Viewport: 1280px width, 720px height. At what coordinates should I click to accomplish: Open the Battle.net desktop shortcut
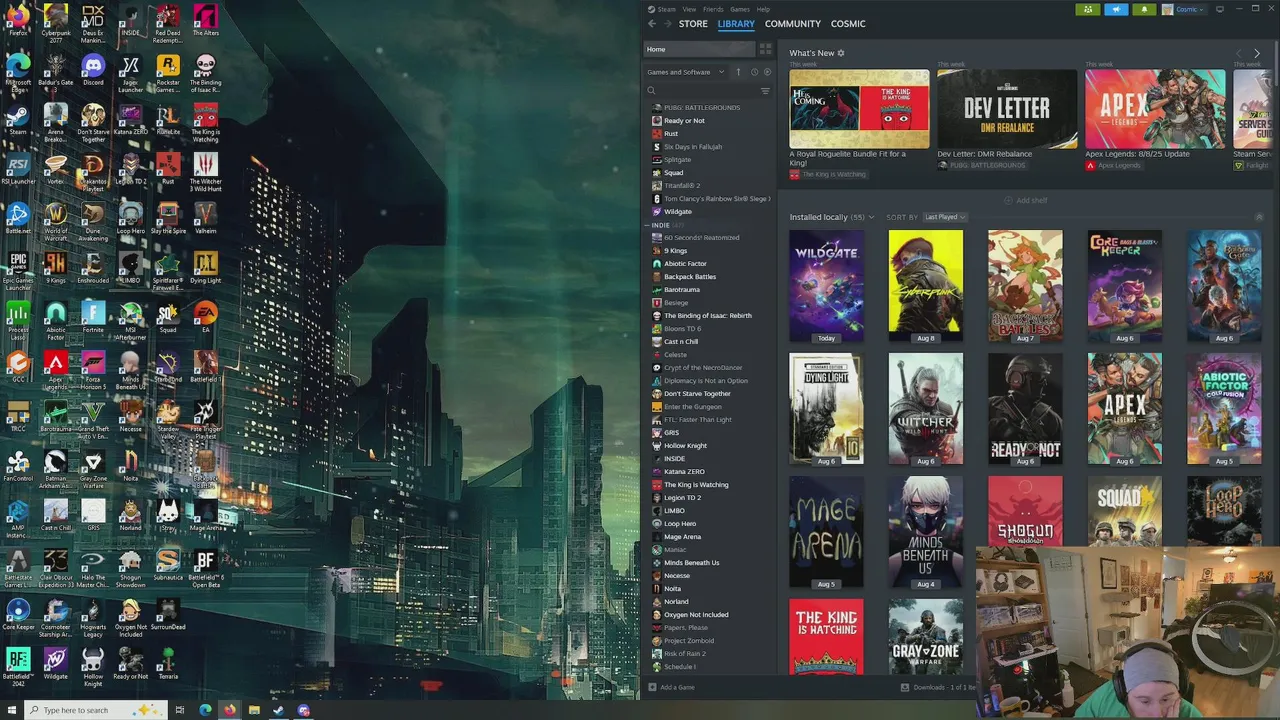tap(18, 218)
